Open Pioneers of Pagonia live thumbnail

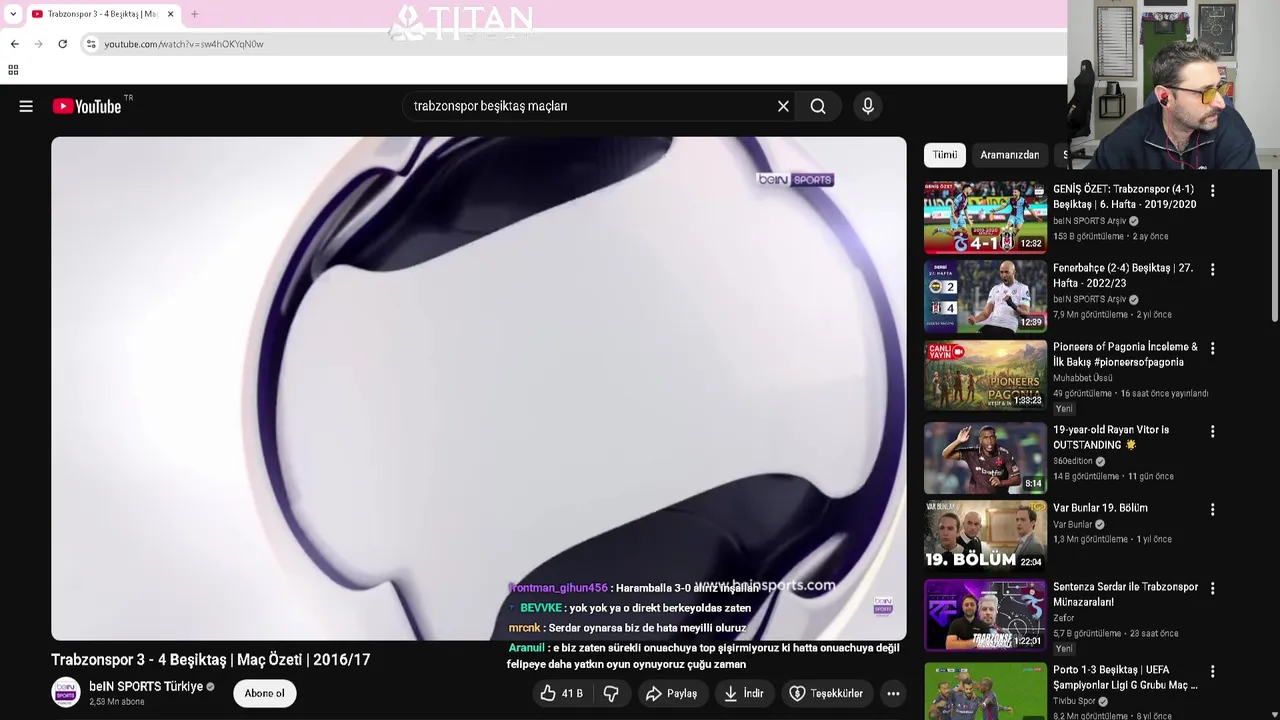pyautogui.click(x=985, y=376)
